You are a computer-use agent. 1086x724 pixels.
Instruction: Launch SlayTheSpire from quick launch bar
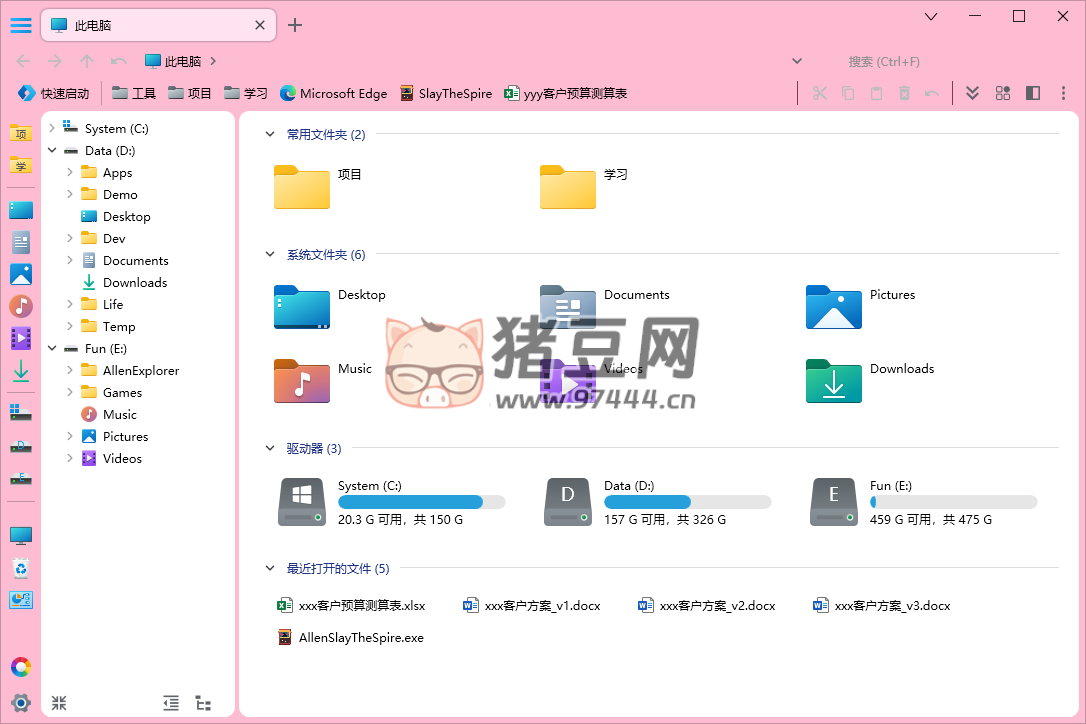(x=445, y=93)
